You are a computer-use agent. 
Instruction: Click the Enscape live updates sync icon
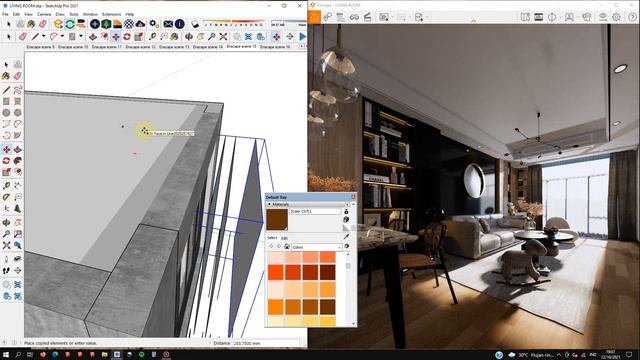click(70, 24)
